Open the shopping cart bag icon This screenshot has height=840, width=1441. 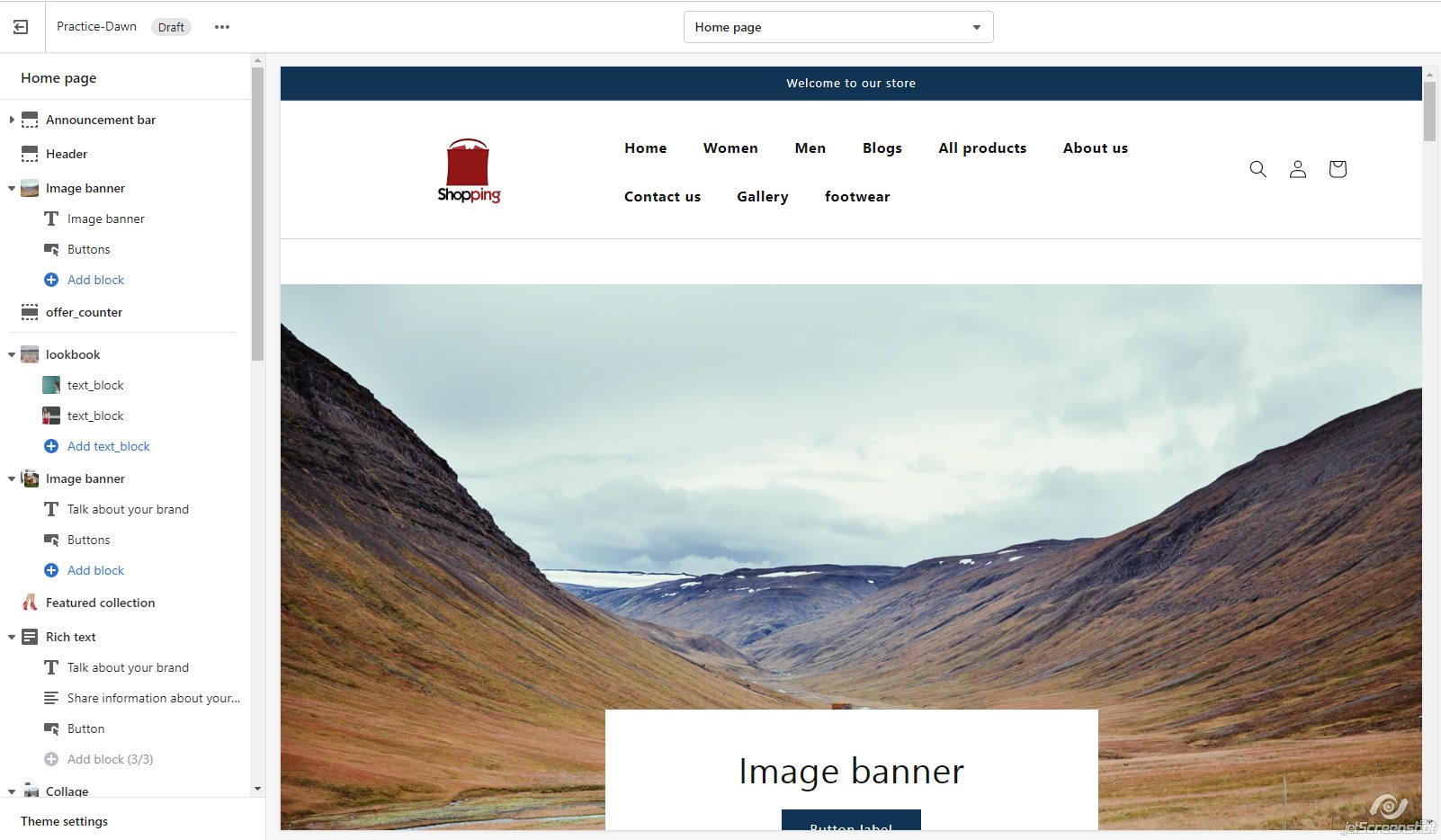1337,169
